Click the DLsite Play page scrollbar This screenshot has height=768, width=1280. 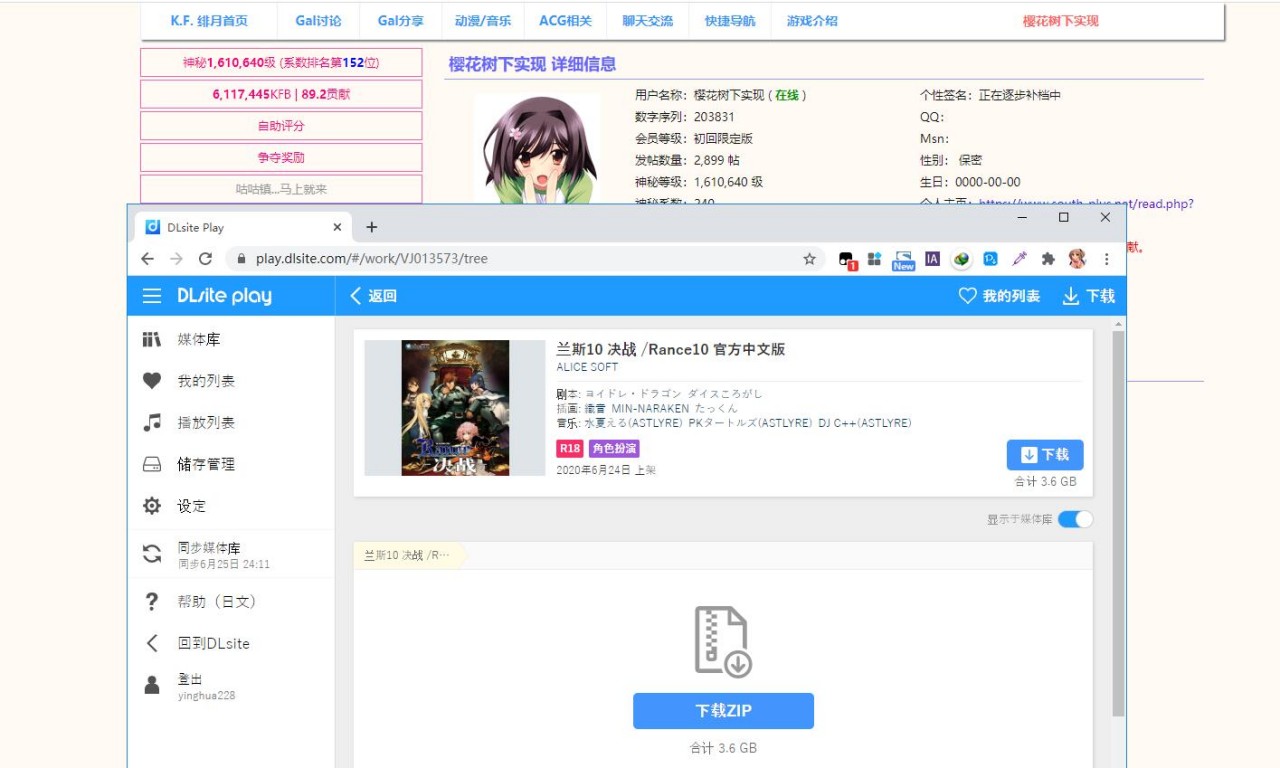1118,522
